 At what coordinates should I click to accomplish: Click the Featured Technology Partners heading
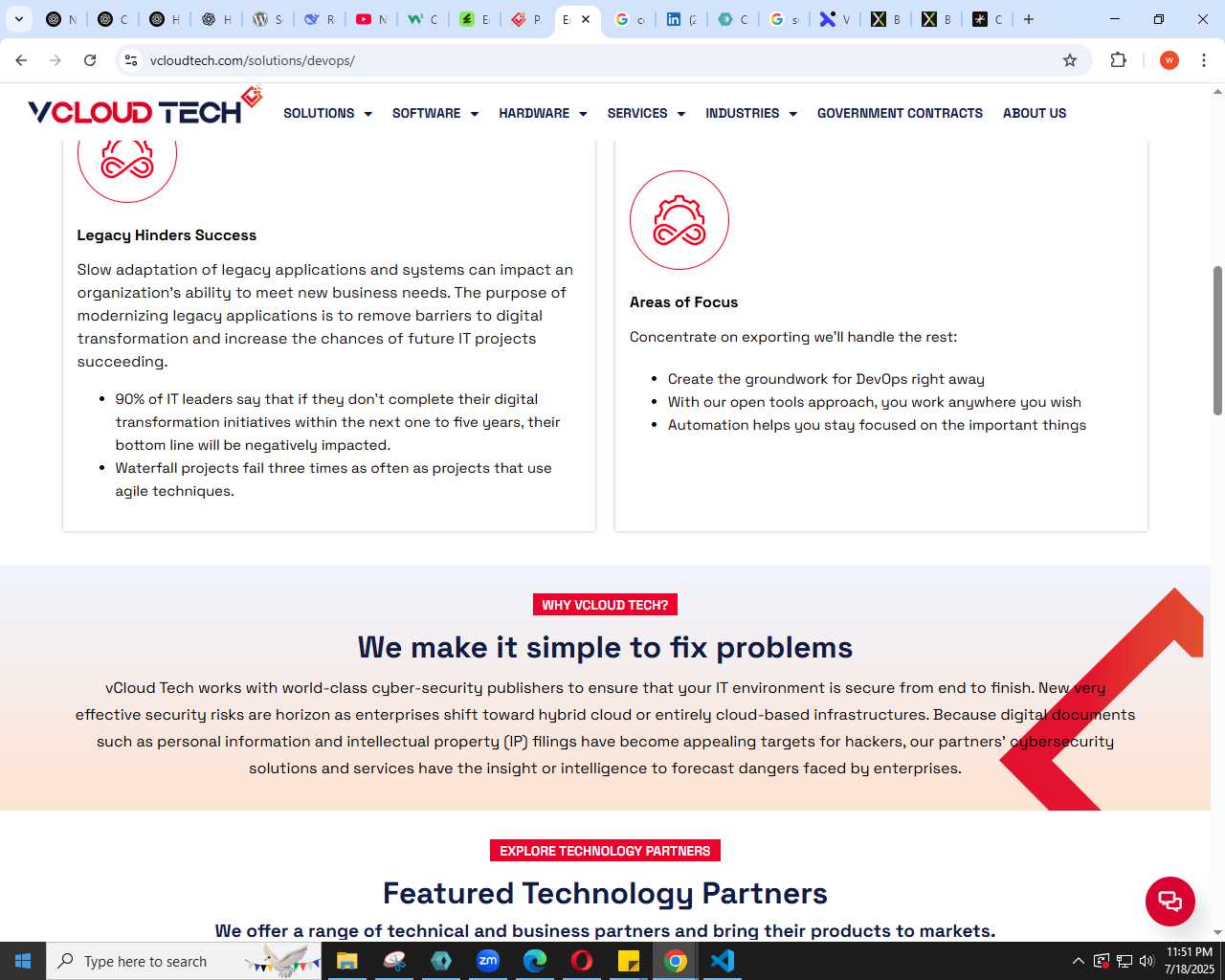click(605, 893)
